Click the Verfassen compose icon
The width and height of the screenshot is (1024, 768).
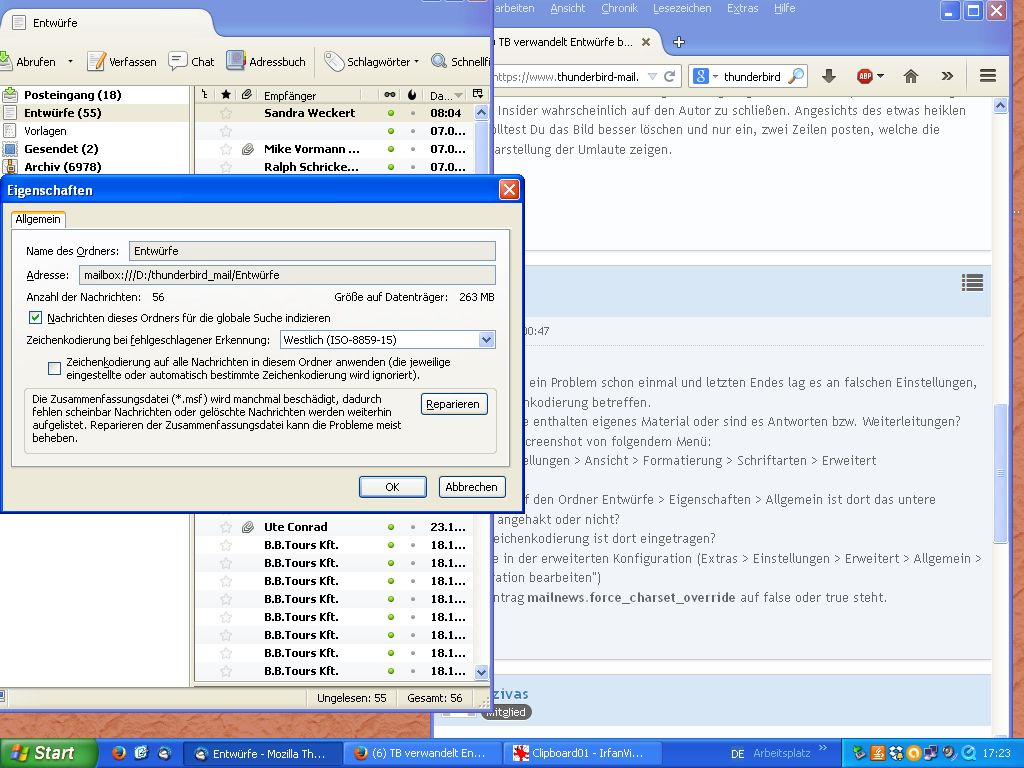point(96,61)
